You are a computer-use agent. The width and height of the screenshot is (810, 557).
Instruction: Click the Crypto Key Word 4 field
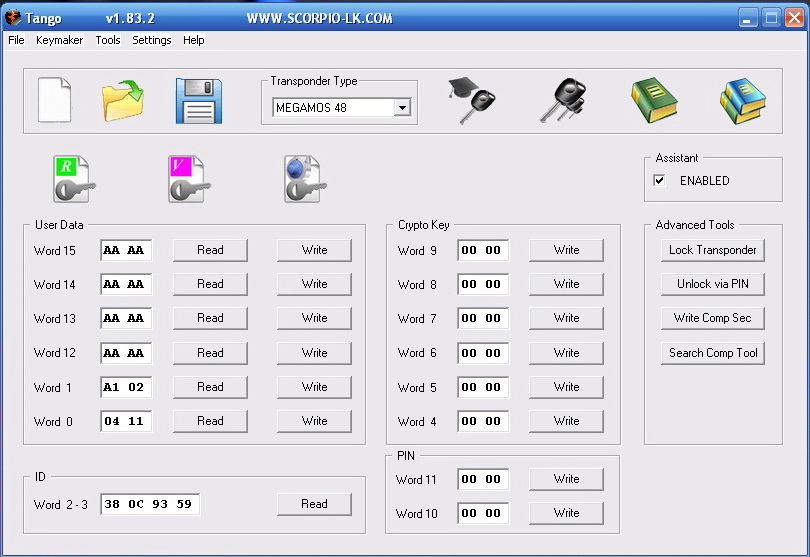pos(482,421)
